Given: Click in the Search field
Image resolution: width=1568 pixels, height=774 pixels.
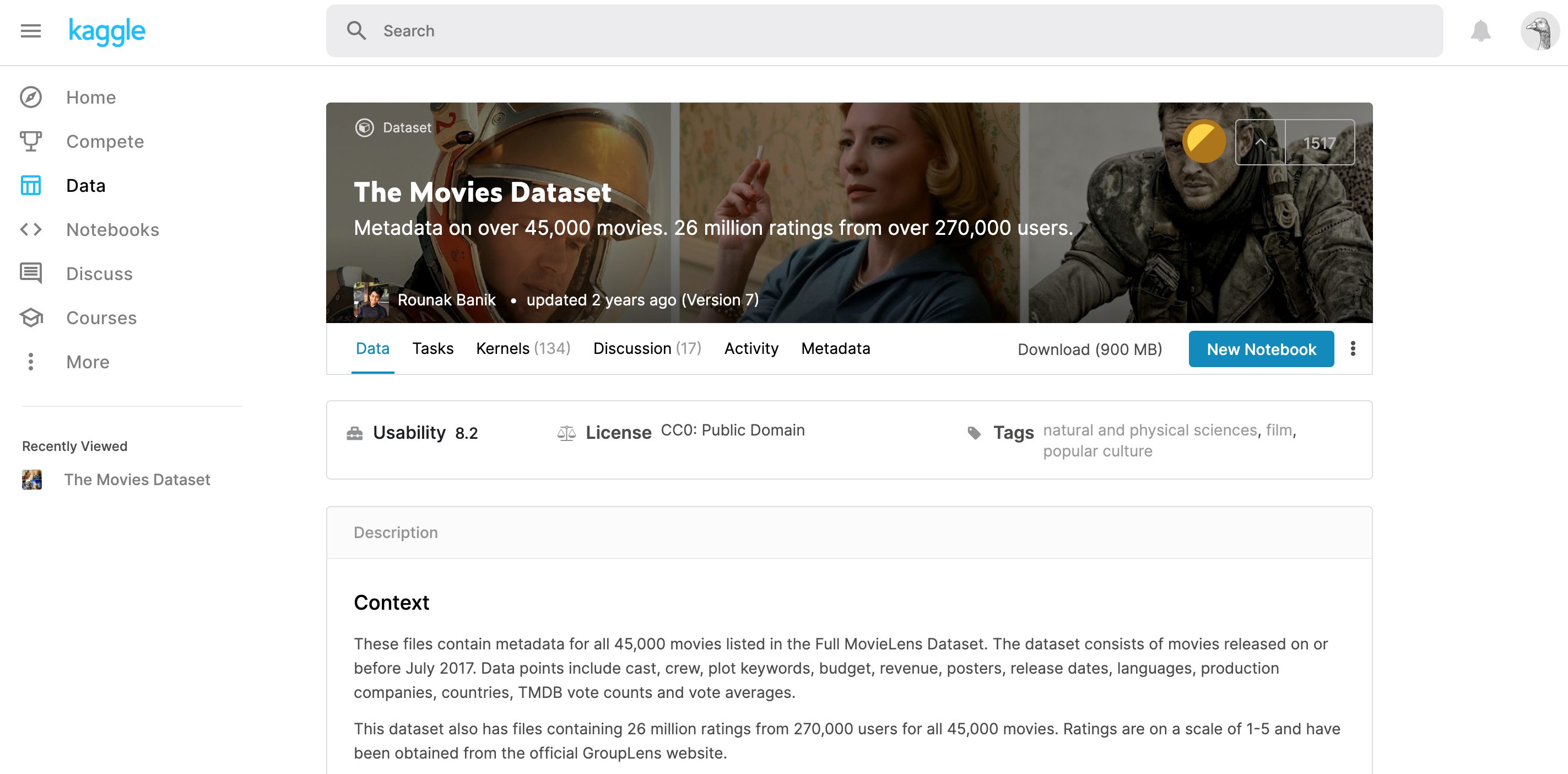Looking at the screenshot, I should [x=883, y=30].
